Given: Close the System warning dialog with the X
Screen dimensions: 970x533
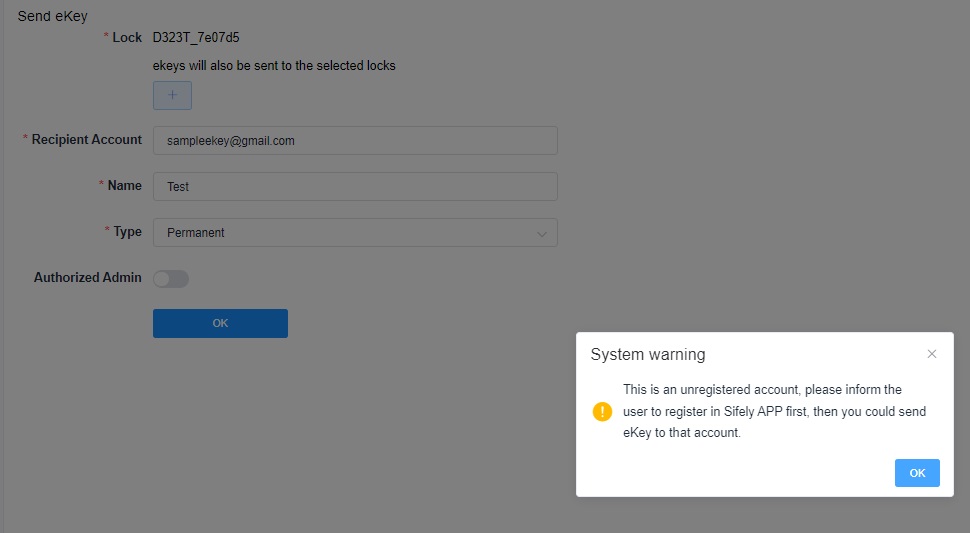Looking at the screenshot, I should pos(932,354).
